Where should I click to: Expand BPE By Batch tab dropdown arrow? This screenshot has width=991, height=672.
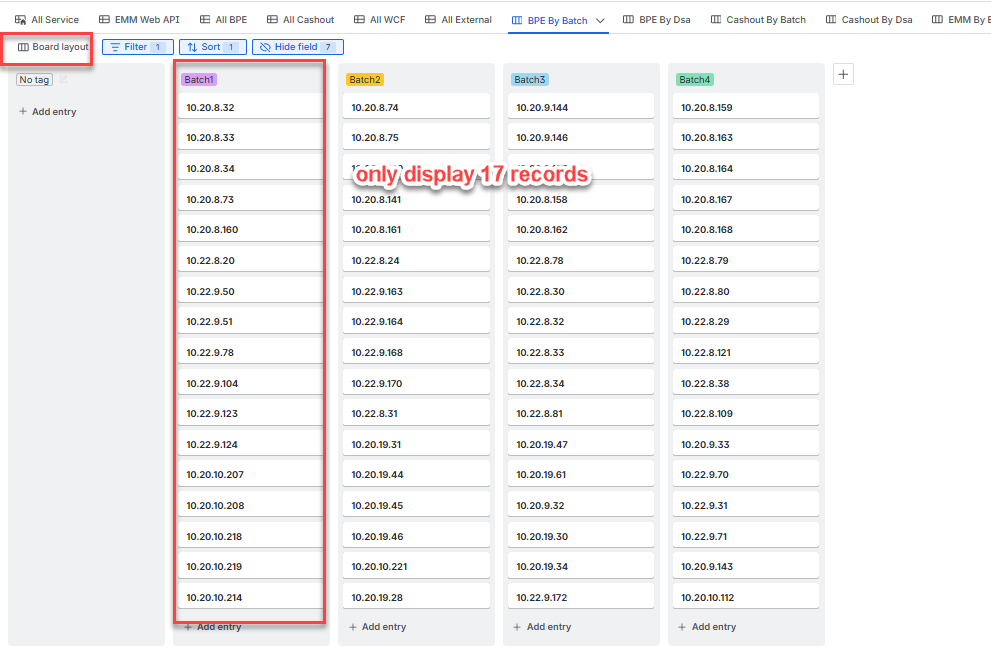point(600,21)
